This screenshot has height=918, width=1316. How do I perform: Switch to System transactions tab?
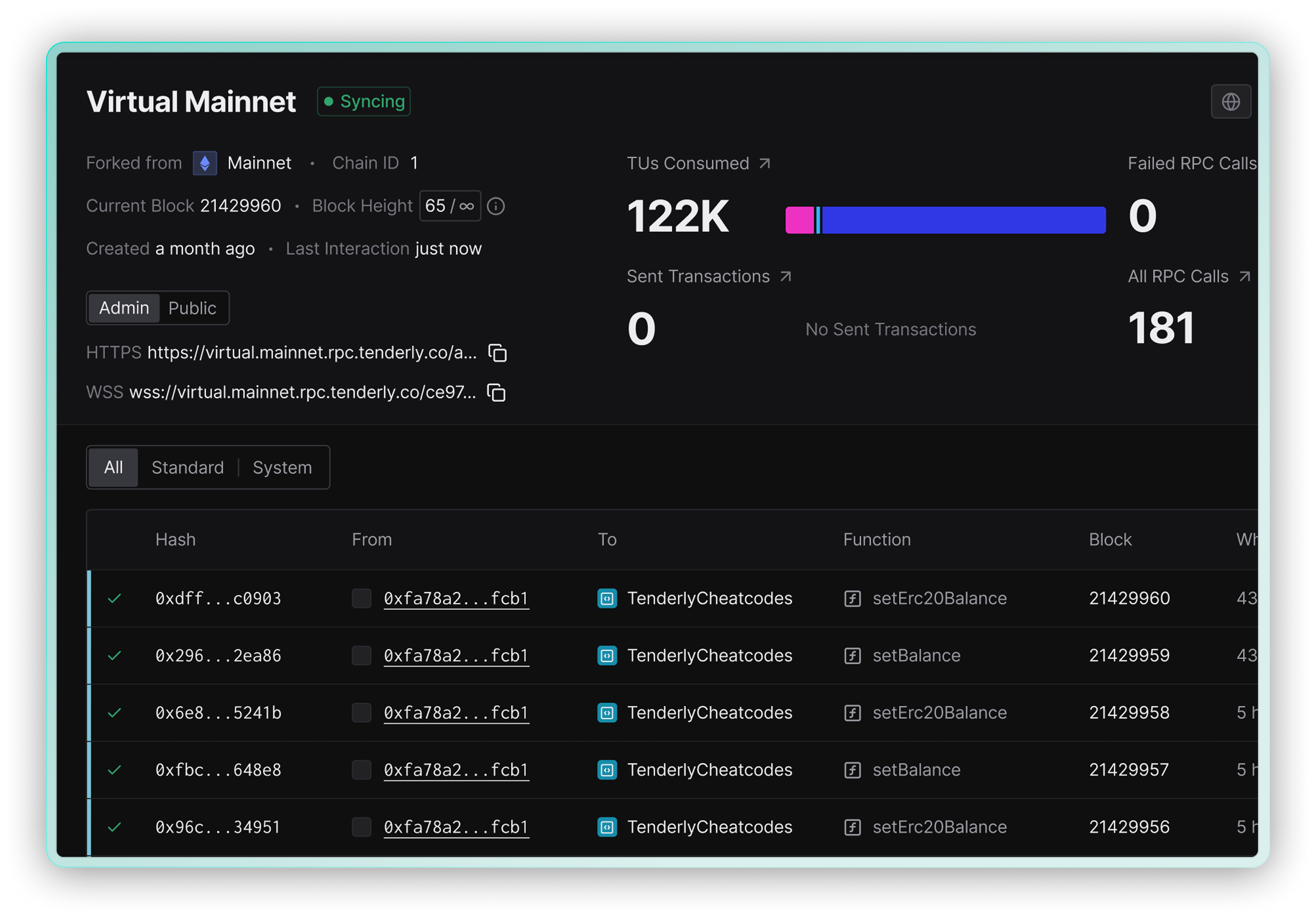click(x=282, y=468)
